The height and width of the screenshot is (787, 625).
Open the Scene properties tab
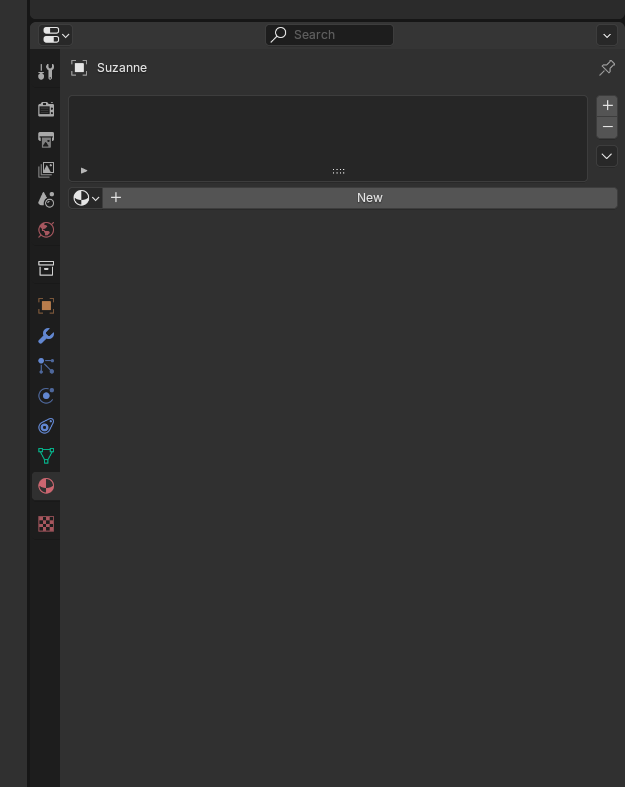[46, 199]
